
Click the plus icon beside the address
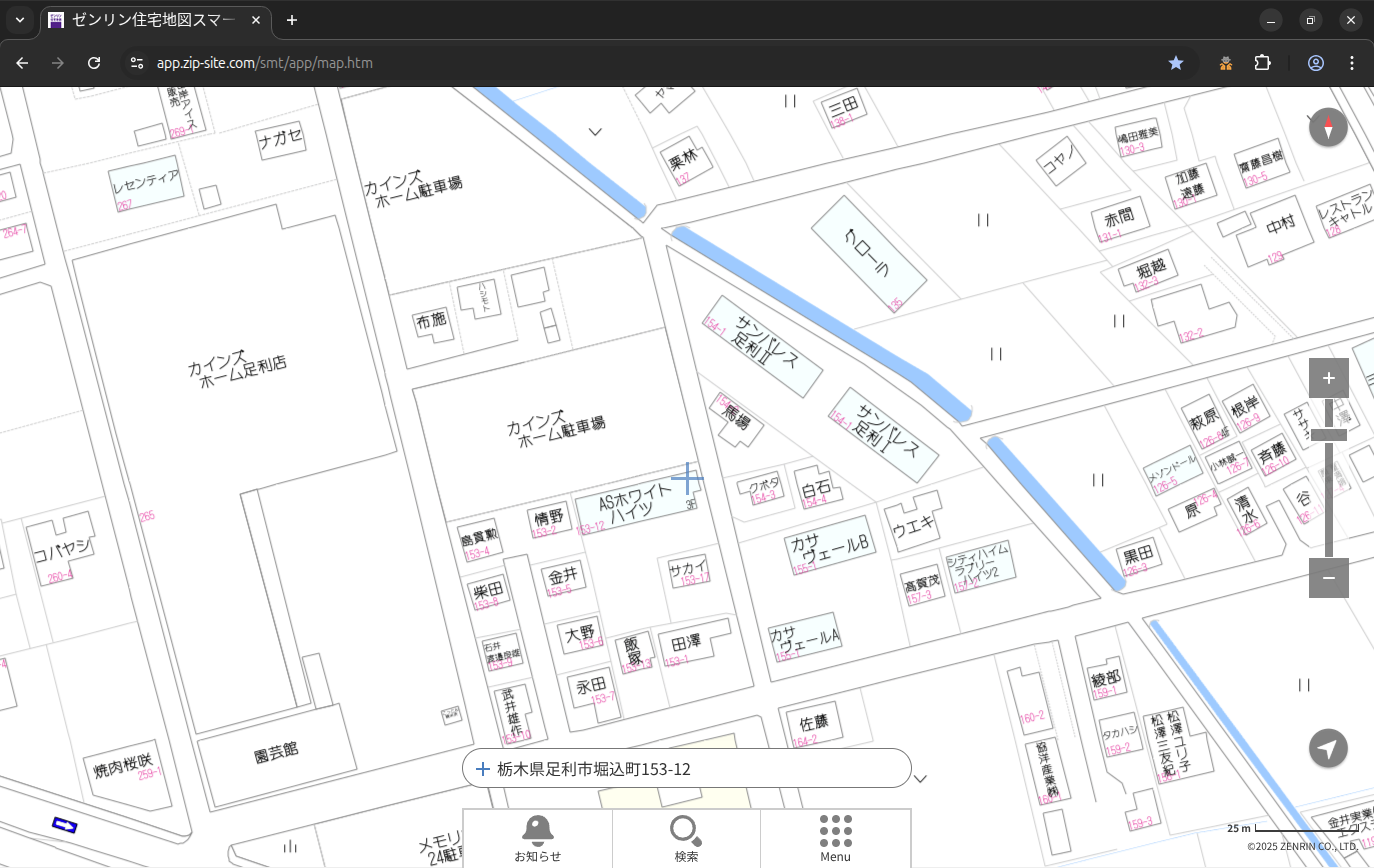click(x=483, y=769)
